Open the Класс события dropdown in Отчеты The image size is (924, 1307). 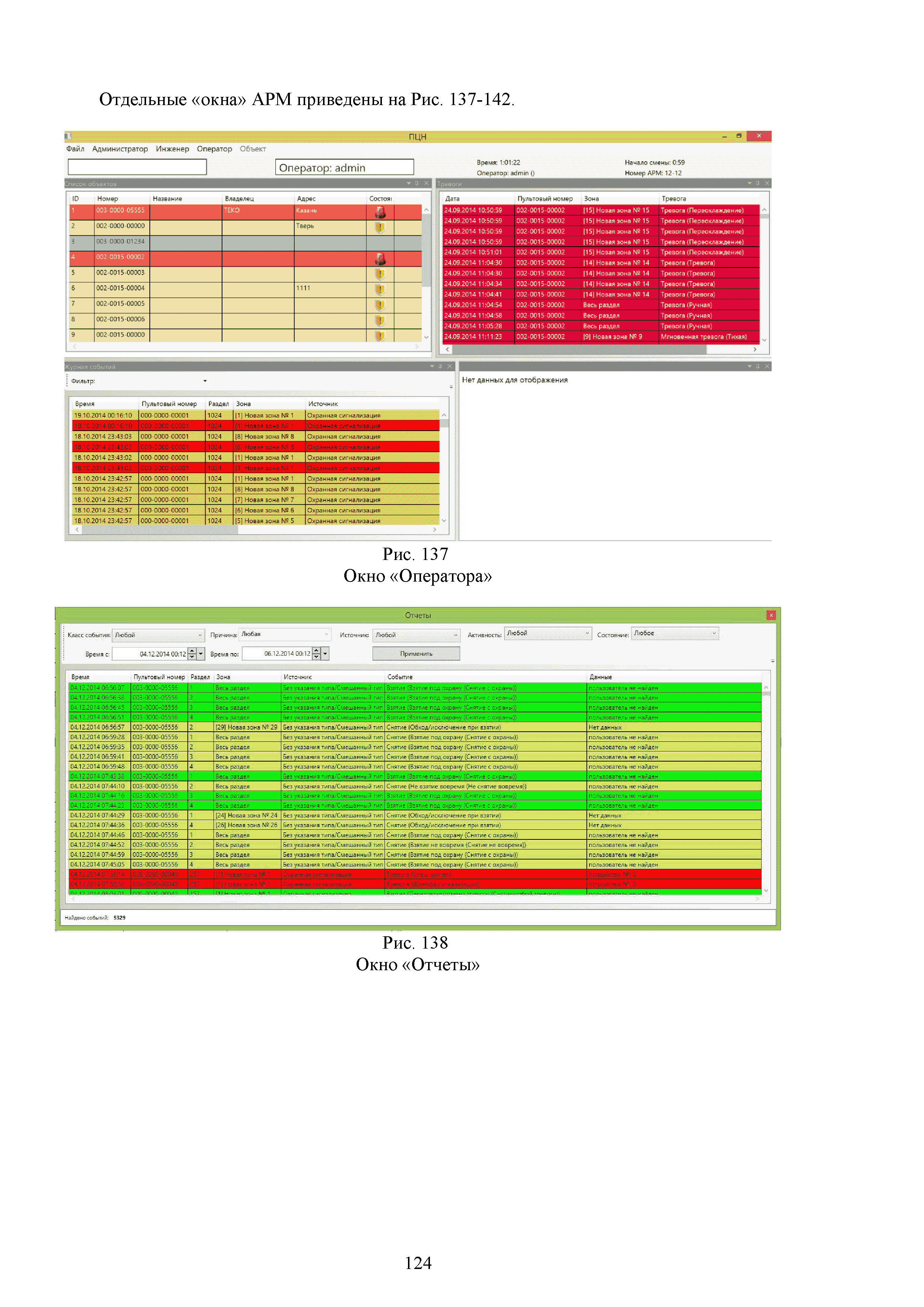(x=158, y=635)
